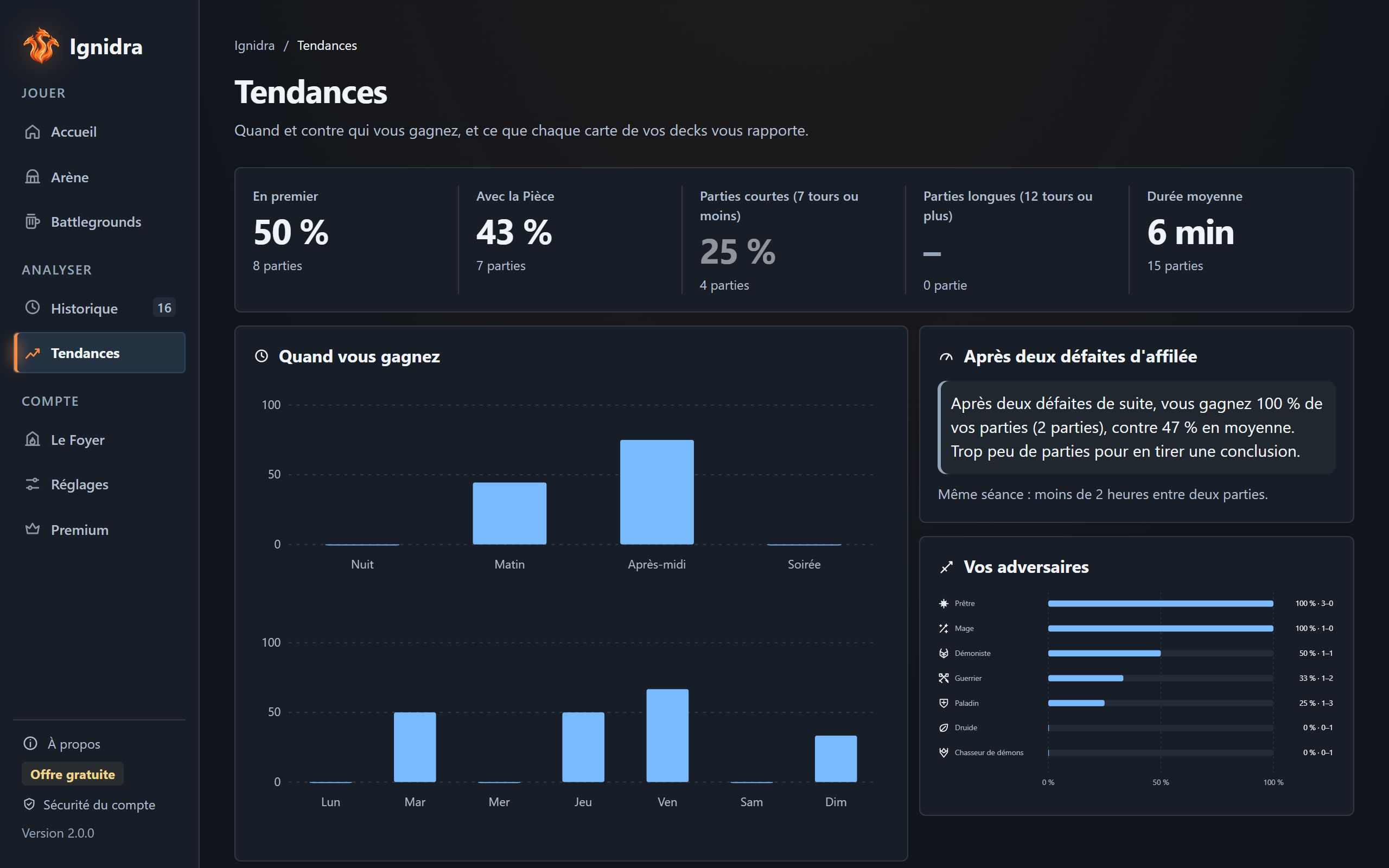Open Sécurité du compte link
This screenshot has width=1389, height=868.
click(x=88, y=805)
